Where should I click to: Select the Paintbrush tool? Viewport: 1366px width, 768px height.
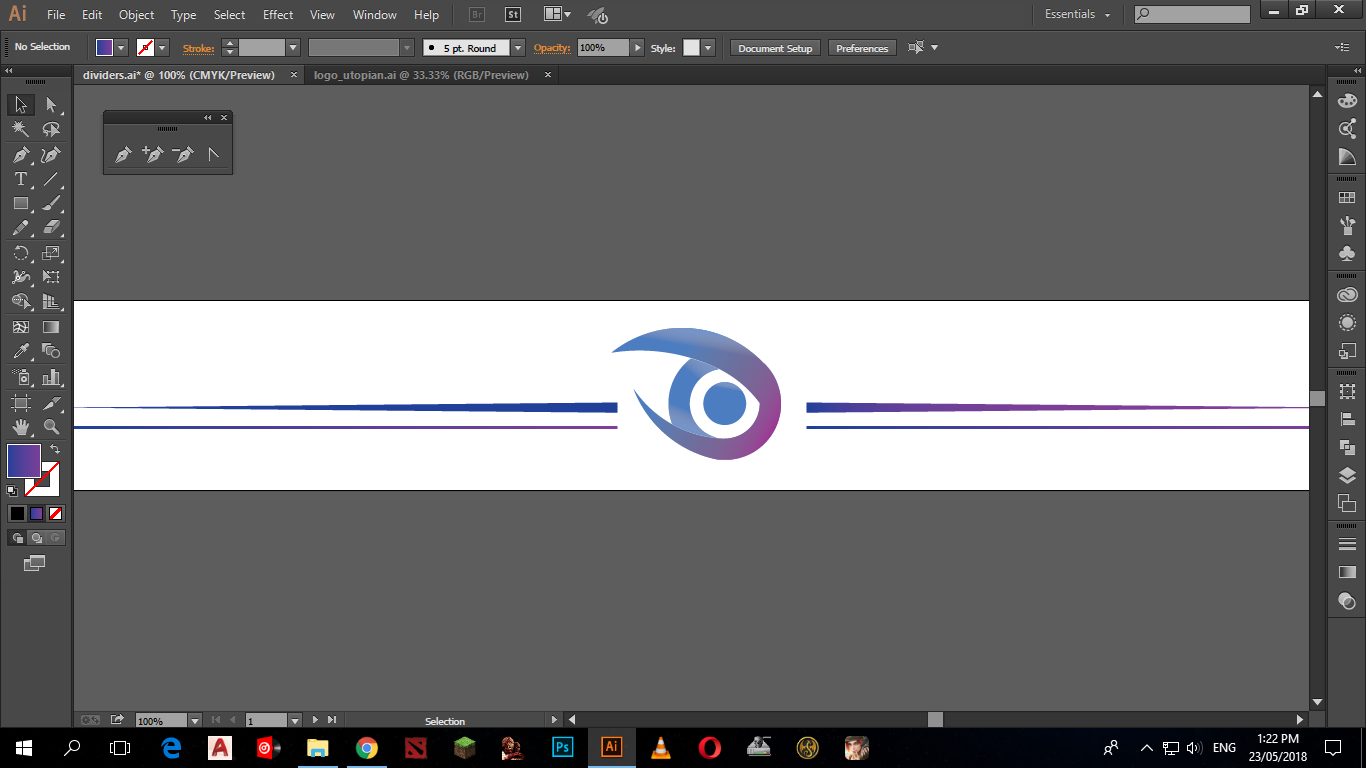coord(51,203)
